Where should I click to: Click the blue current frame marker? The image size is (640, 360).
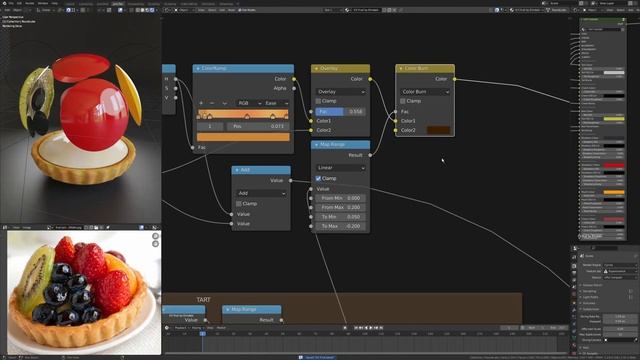pos(202,333)
